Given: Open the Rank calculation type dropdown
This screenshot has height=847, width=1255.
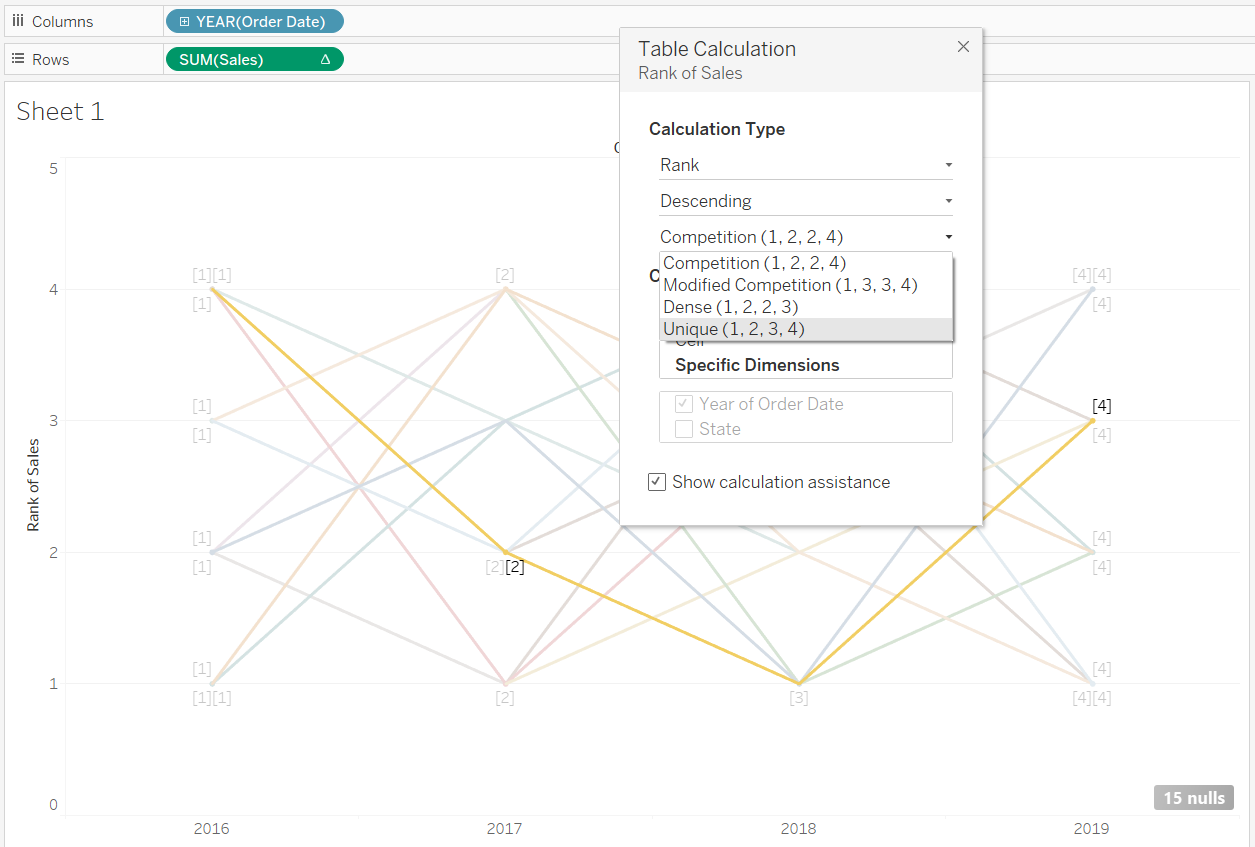Looking at the screenshot, I should tap(806, 165).
